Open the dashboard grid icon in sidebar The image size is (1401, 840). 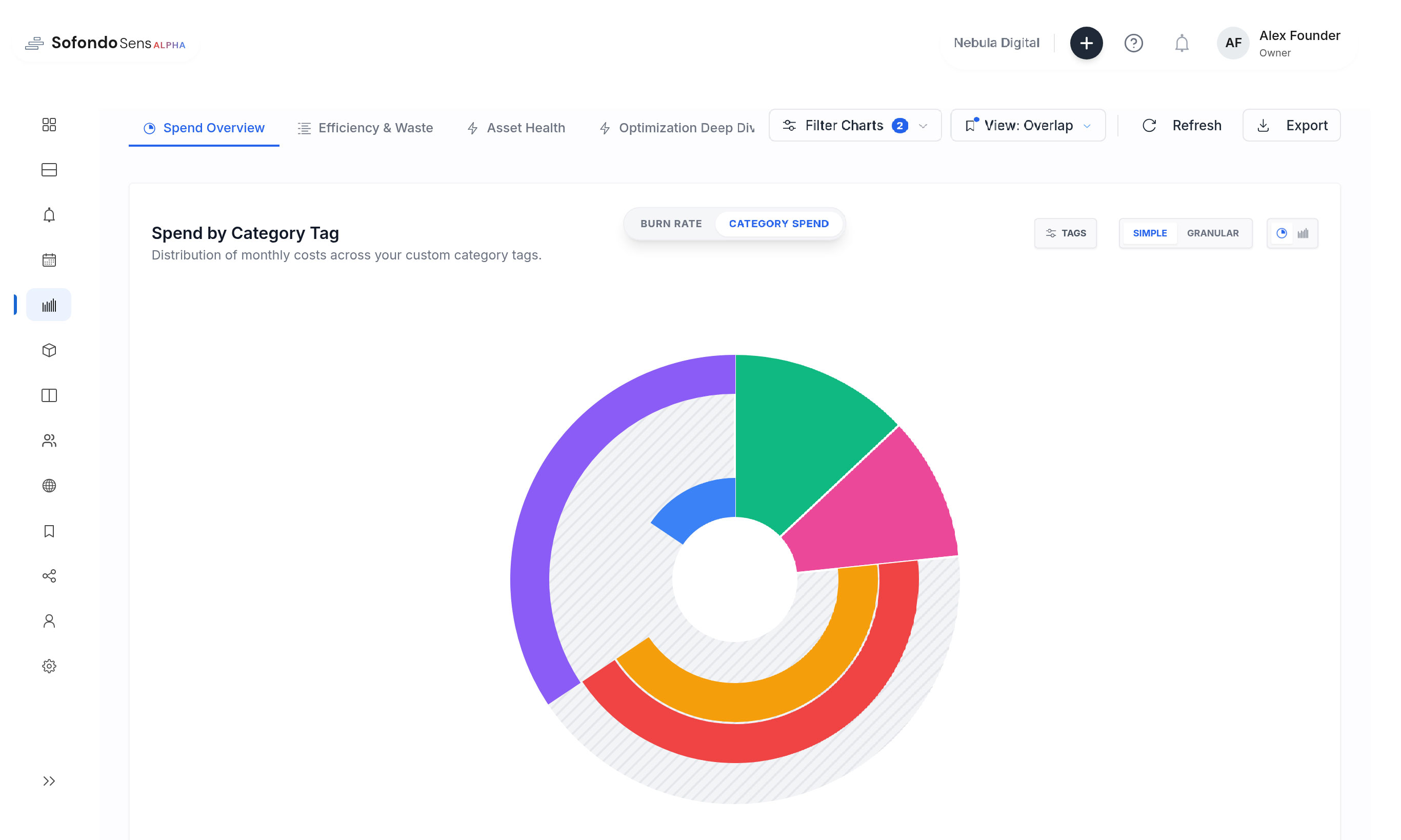coord(49,124)
